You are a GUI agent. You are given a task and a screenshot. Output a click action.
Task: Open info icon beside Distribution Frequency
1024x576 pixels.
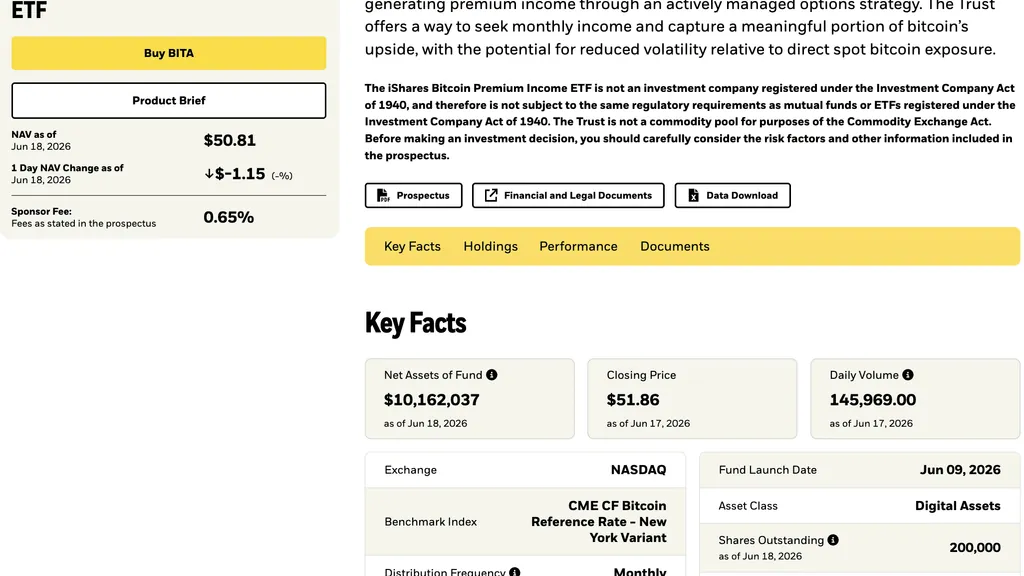515,572
